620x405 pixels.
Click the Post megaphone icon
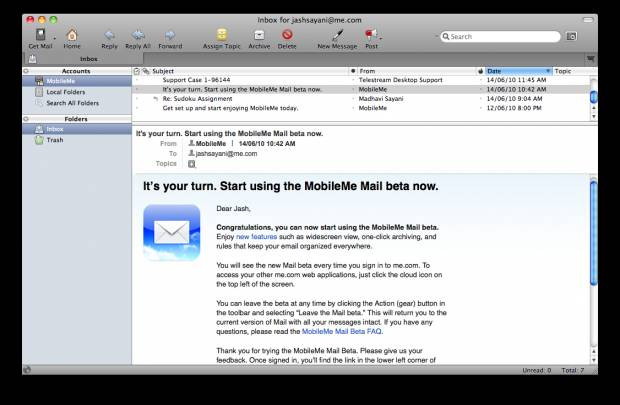(370, 35)
